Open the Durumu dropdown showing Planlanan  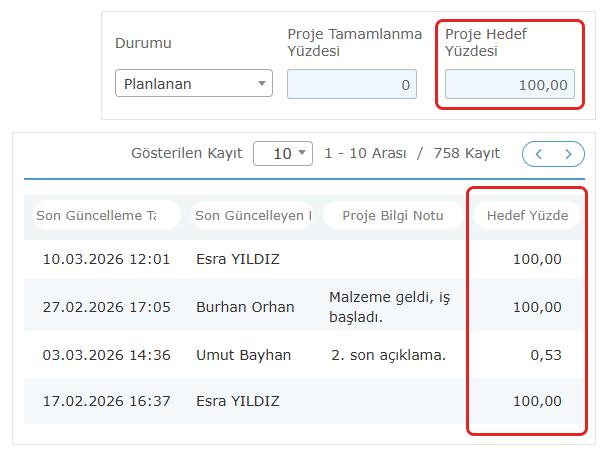click(194, 84)
